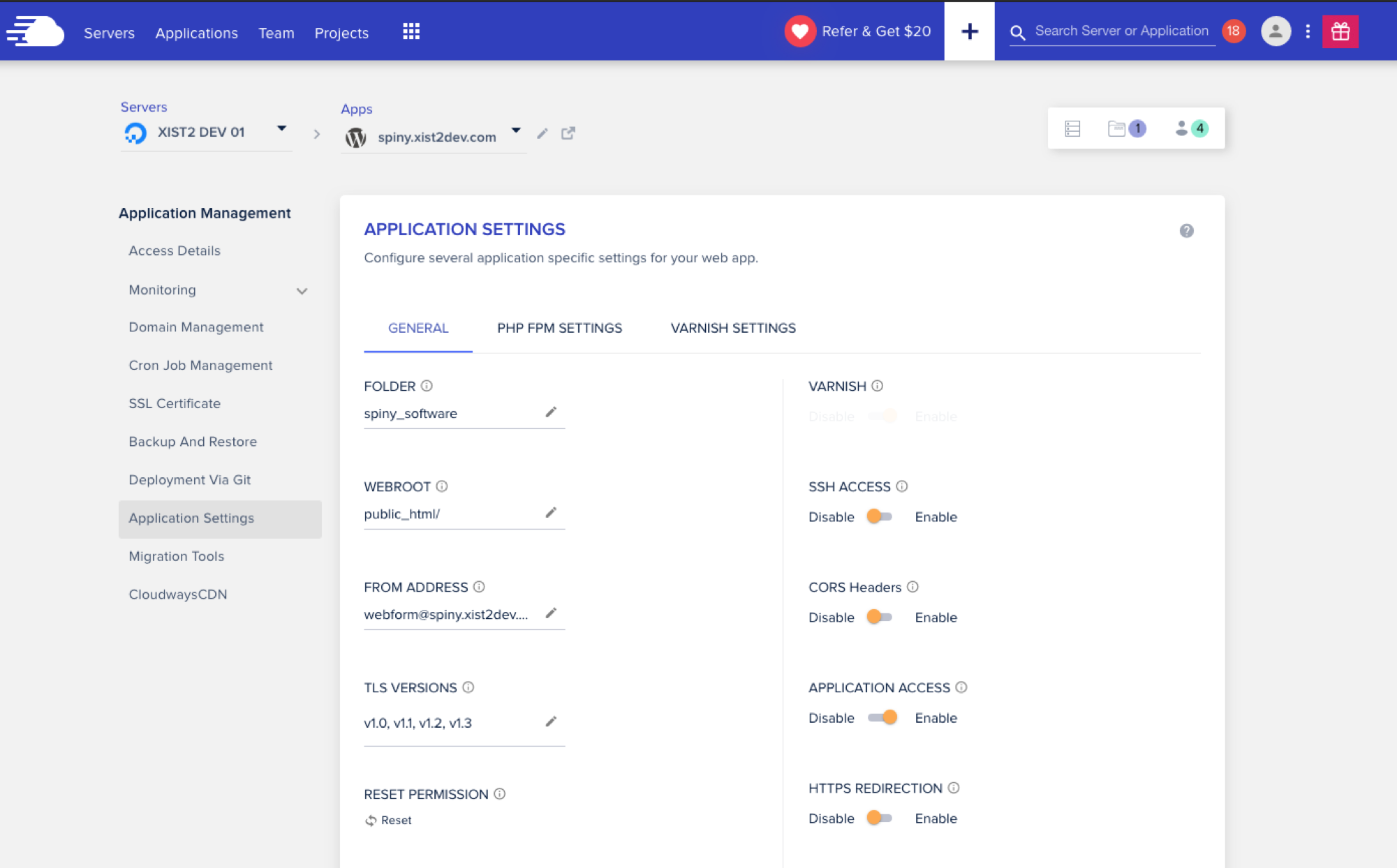Click the Reset permission link
The height and width of the screenshot is (868, 1397).
pyautogui.click(x=390, y=821)
